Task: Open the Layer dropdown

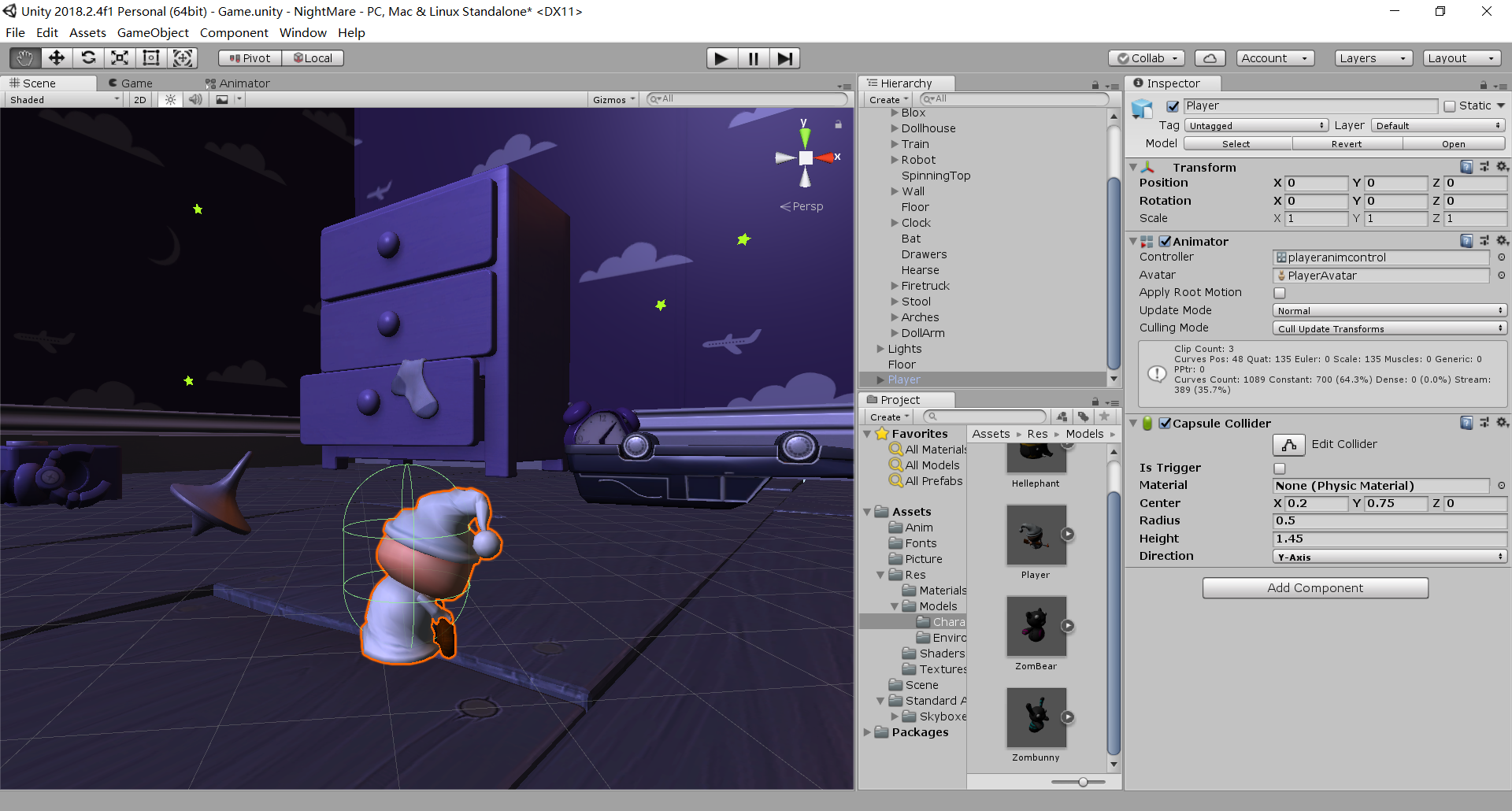Action: point(1438,126)
